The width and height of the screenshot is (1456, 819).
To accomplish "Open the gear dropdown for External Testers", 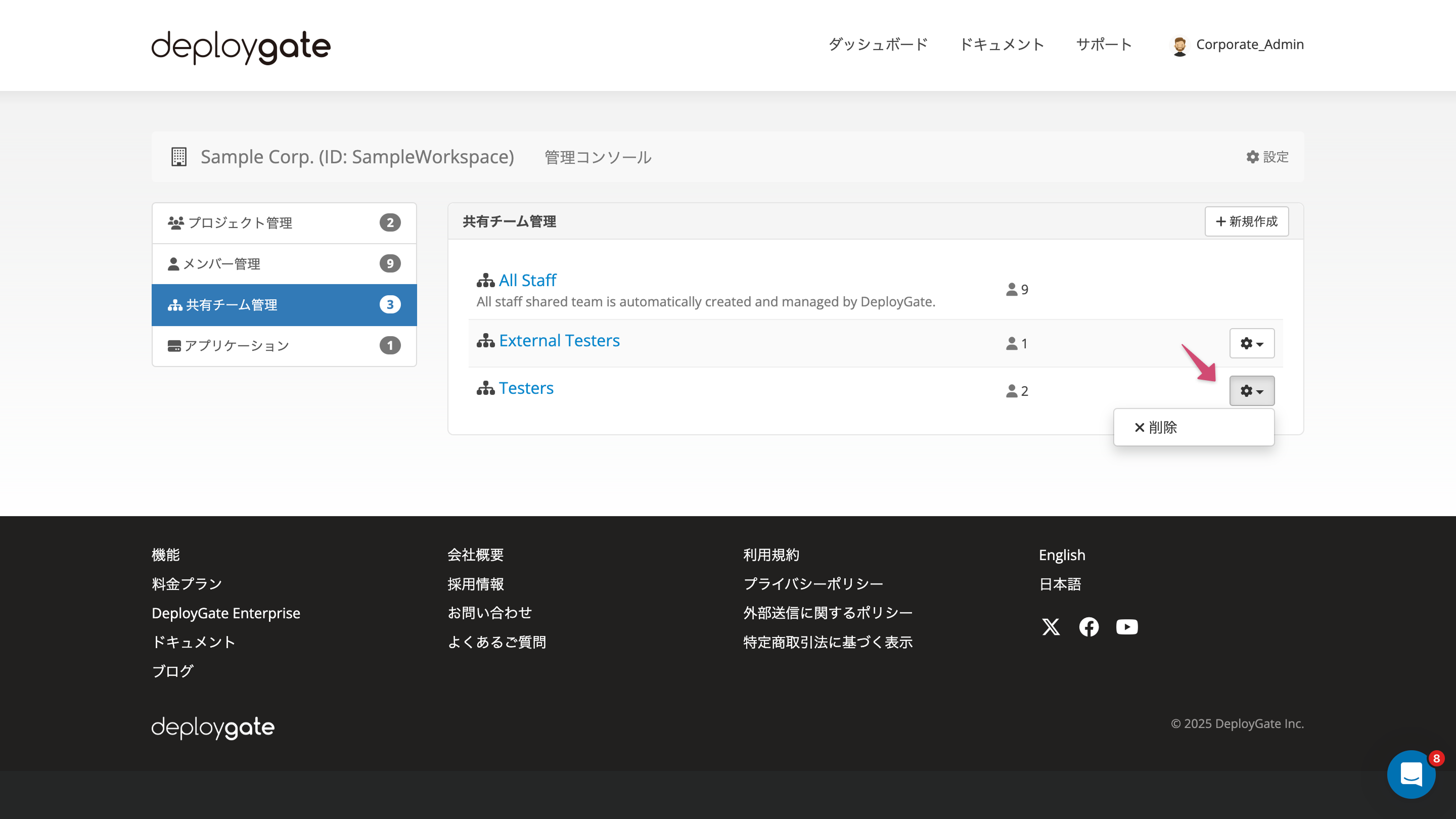I will click(1251, 343).
